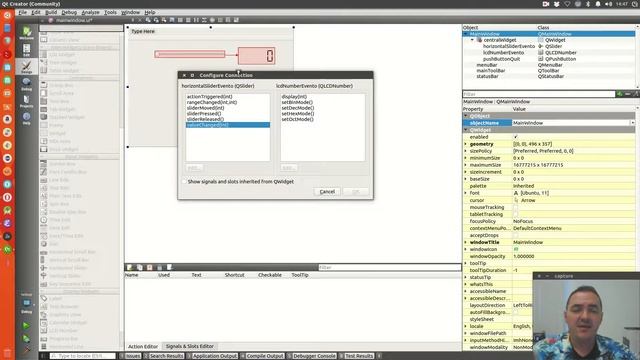This screenshot has width=640, height=360.
Task: Select Table Widget in widget box
Action: (x=59, y=71)
